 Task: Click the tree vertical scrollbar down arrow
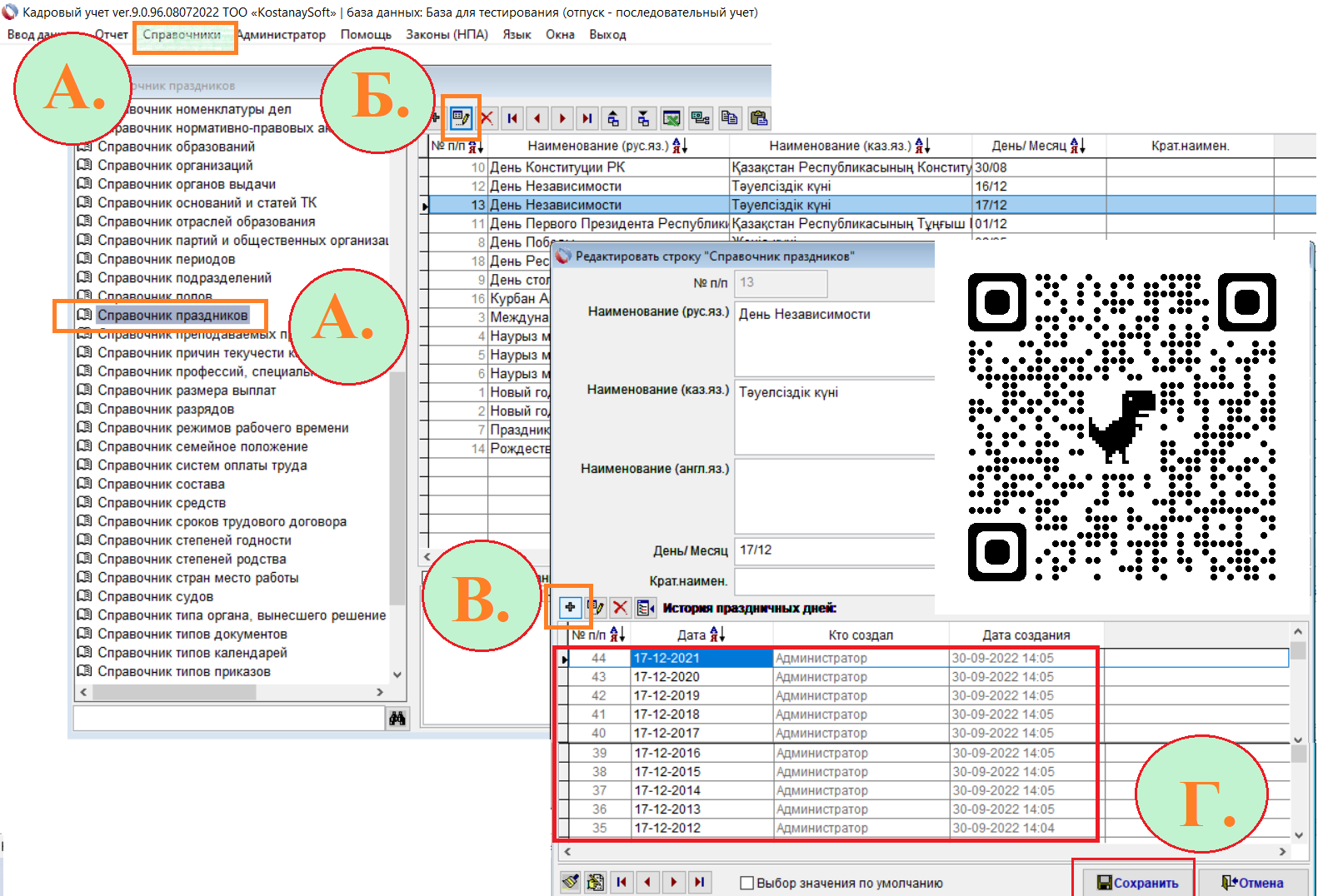tap(397, 674)
